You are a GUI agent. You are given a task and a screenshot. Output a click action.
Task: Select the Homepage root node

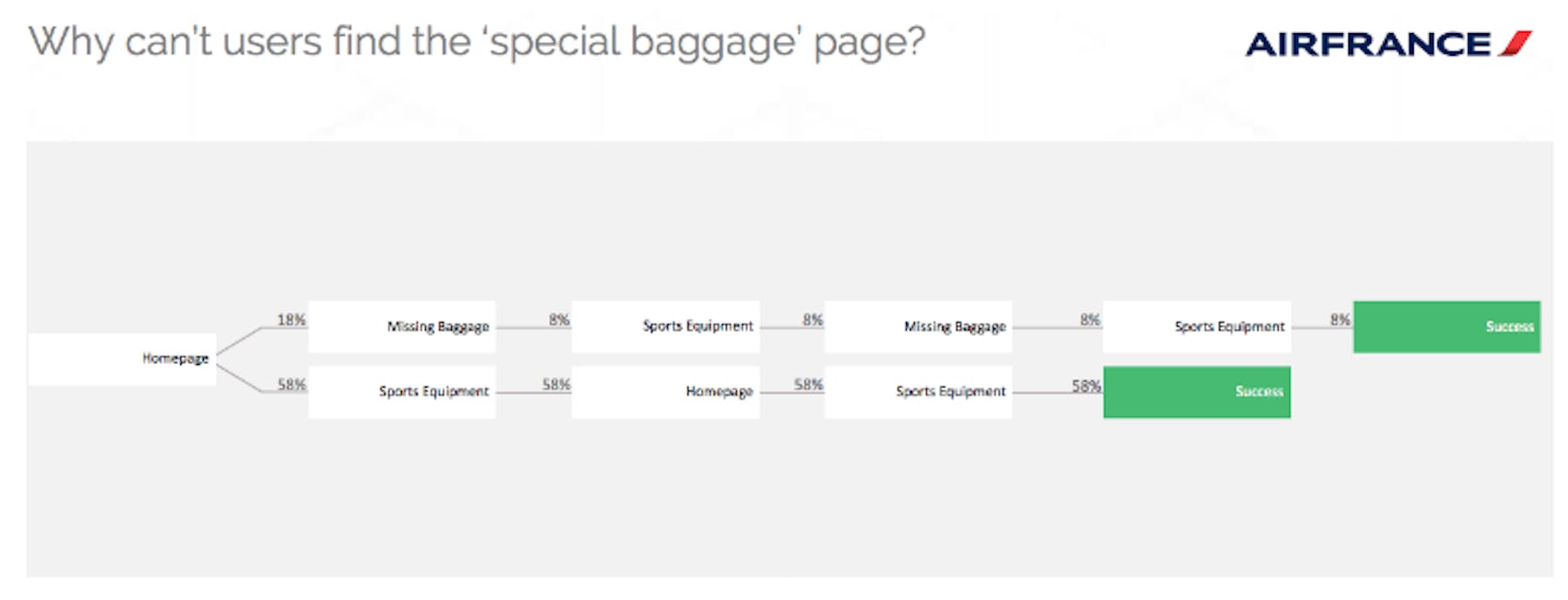click(122, 359)
